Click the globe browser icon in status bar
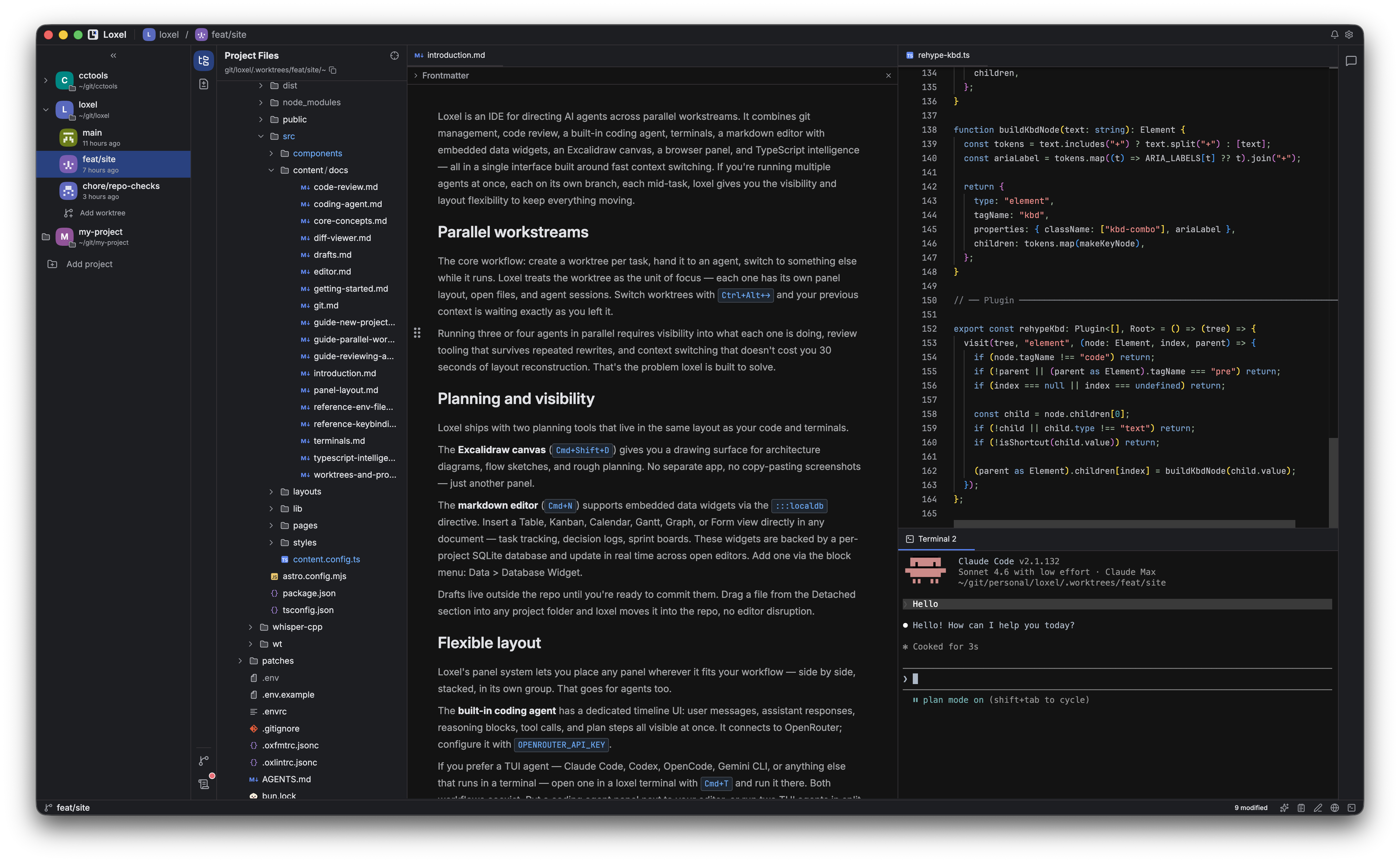This screenshot has width=1400, height=863. pos(1334,808)
